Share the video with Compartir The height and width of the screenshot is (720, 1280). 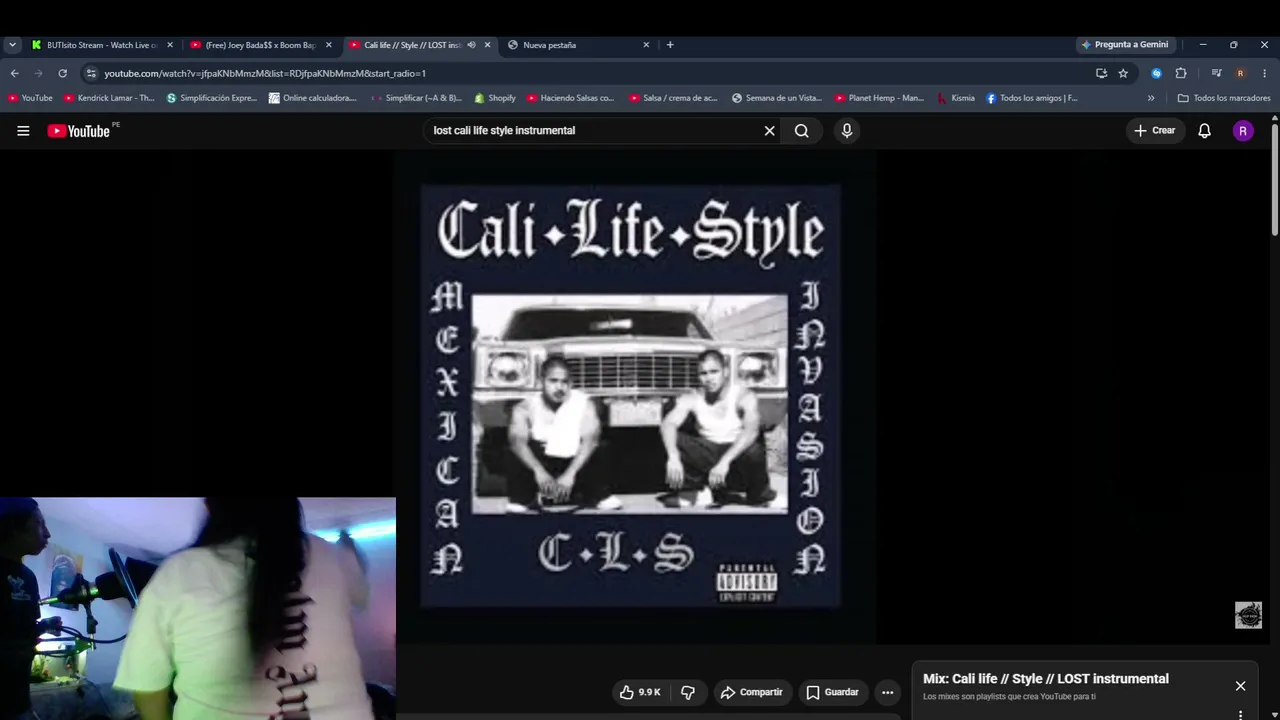click(x=752, y=692)
